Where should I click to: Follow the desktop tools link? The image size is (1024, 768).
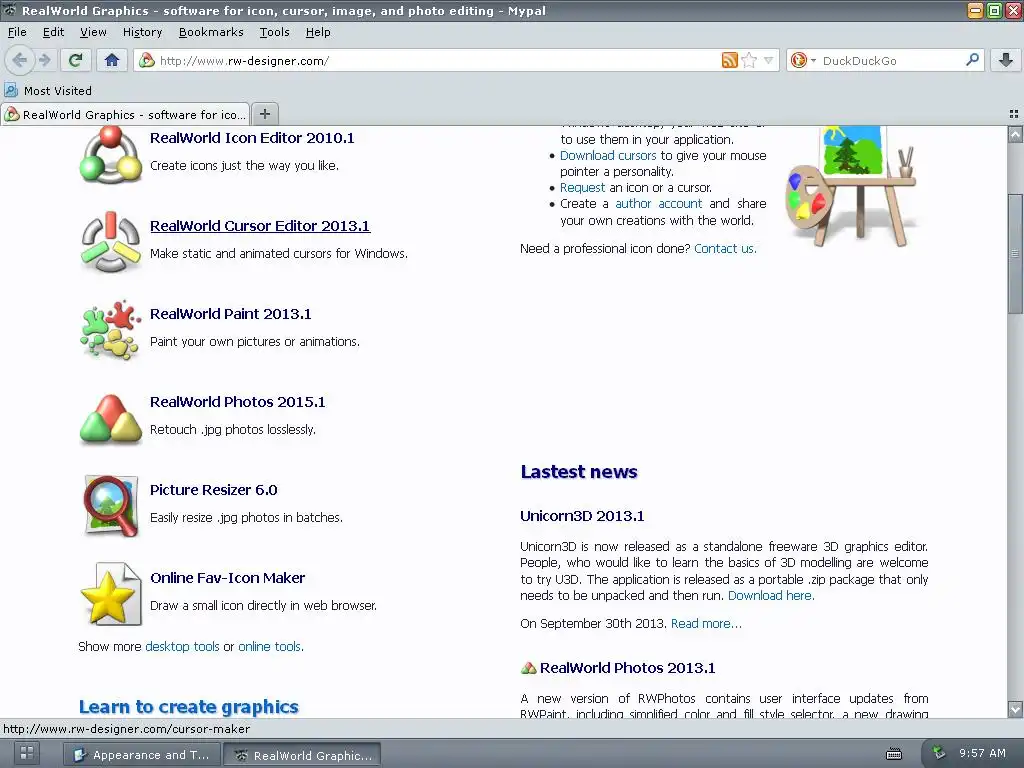click(x=182, y=647)
